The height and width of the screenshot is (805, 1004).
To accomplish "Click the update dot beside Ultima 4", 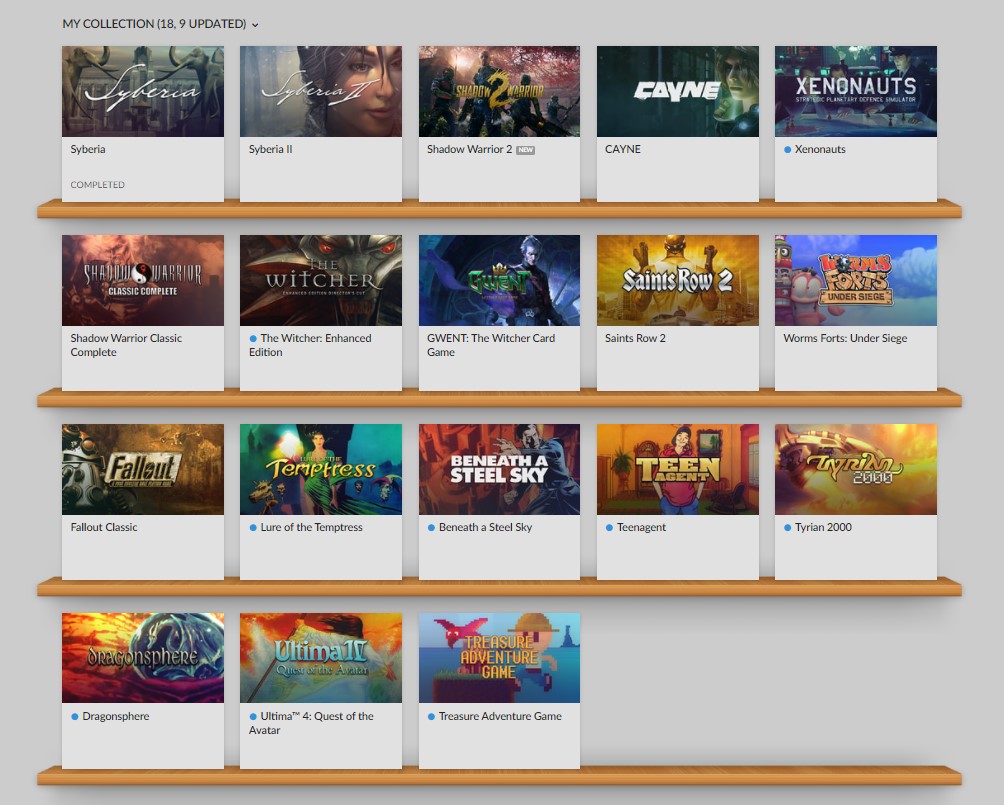I will tap(253, 717).
